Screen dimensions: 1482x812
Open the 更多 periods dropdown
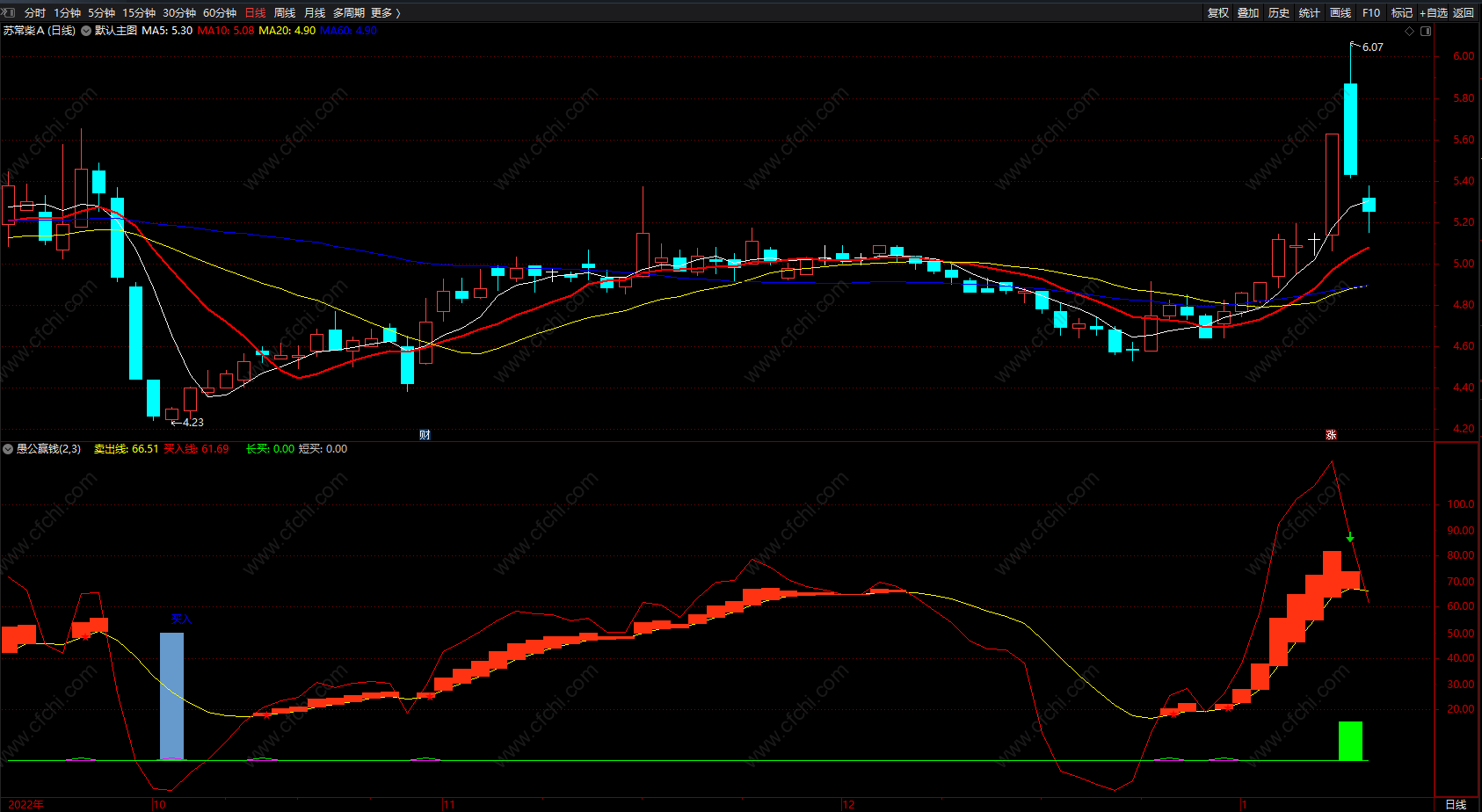[385, 12]
